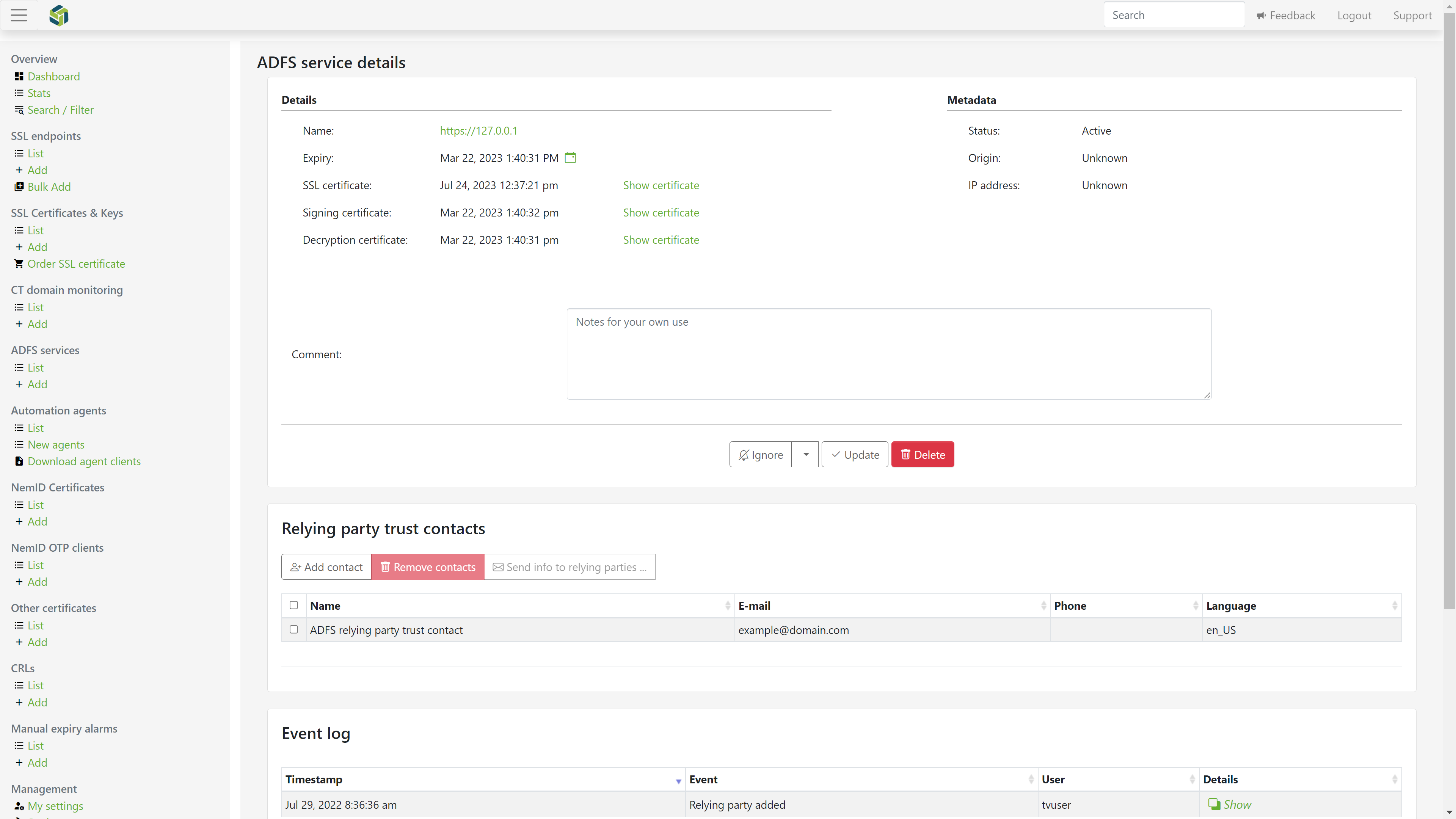Click the list icon for Automation agents List

coord(19,428)
